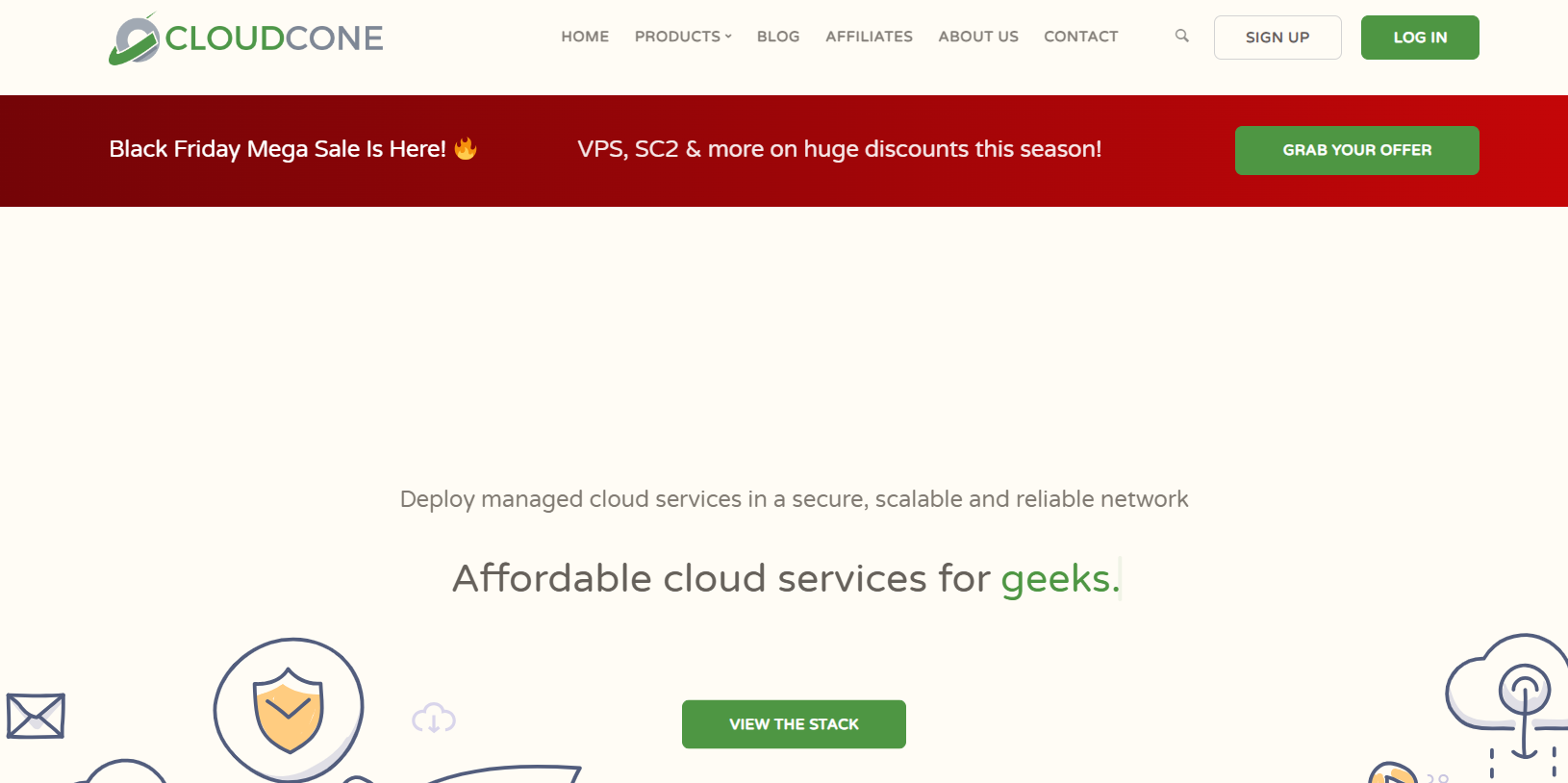This screenshot has height=783, width=1568.
Task: Open the Affiliates page link
Action: coord(869,37)
